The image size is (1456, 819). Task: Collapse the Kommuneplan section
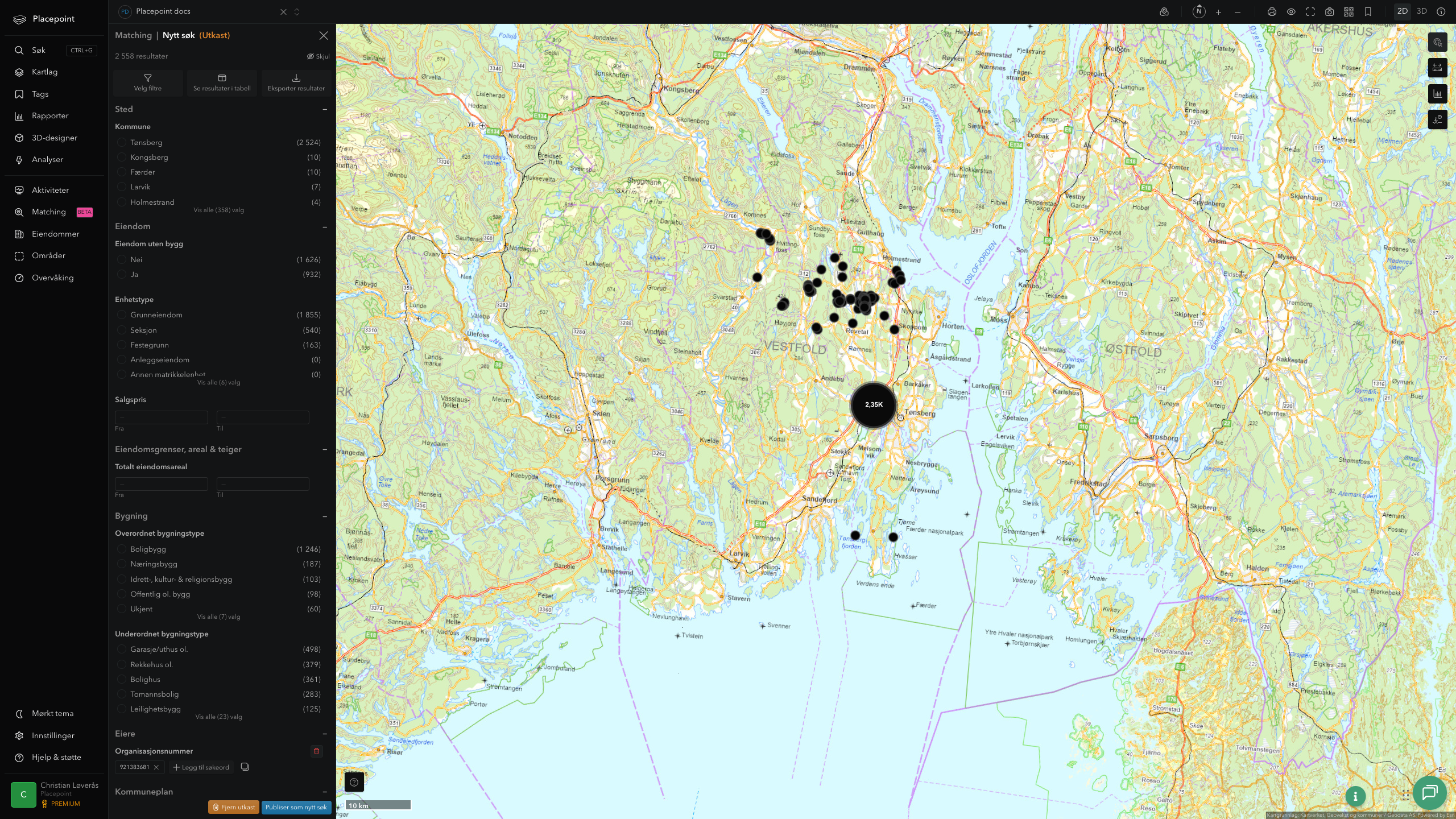click(325, 792)
